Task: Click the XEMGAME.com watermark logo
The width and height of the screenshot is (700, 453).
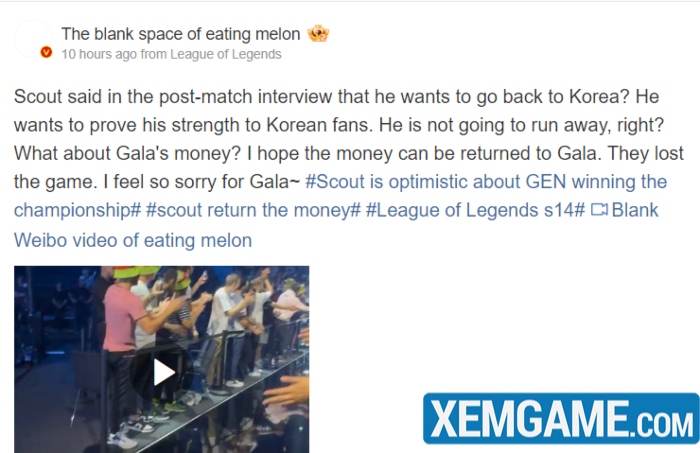Action: tap(561, 418)
